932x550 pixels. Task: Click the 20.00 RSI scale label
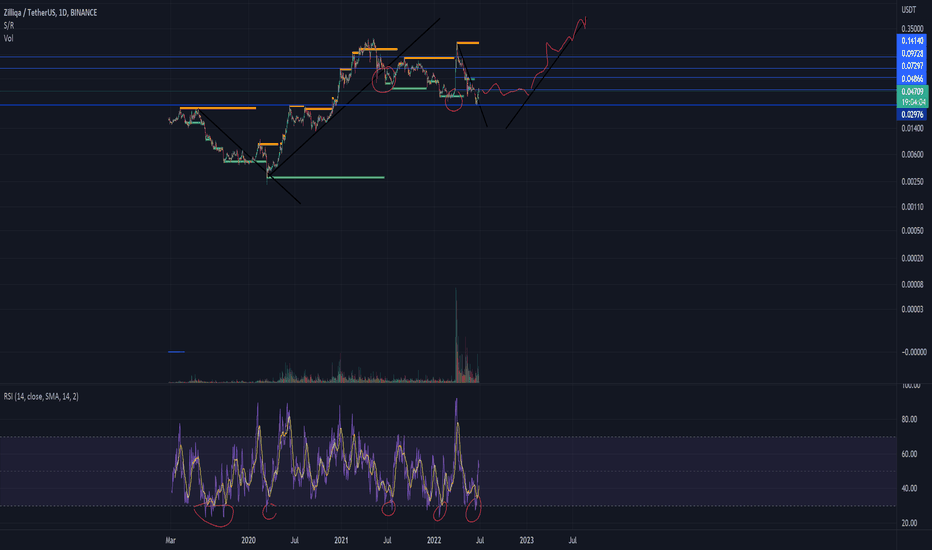coord(909,523)
